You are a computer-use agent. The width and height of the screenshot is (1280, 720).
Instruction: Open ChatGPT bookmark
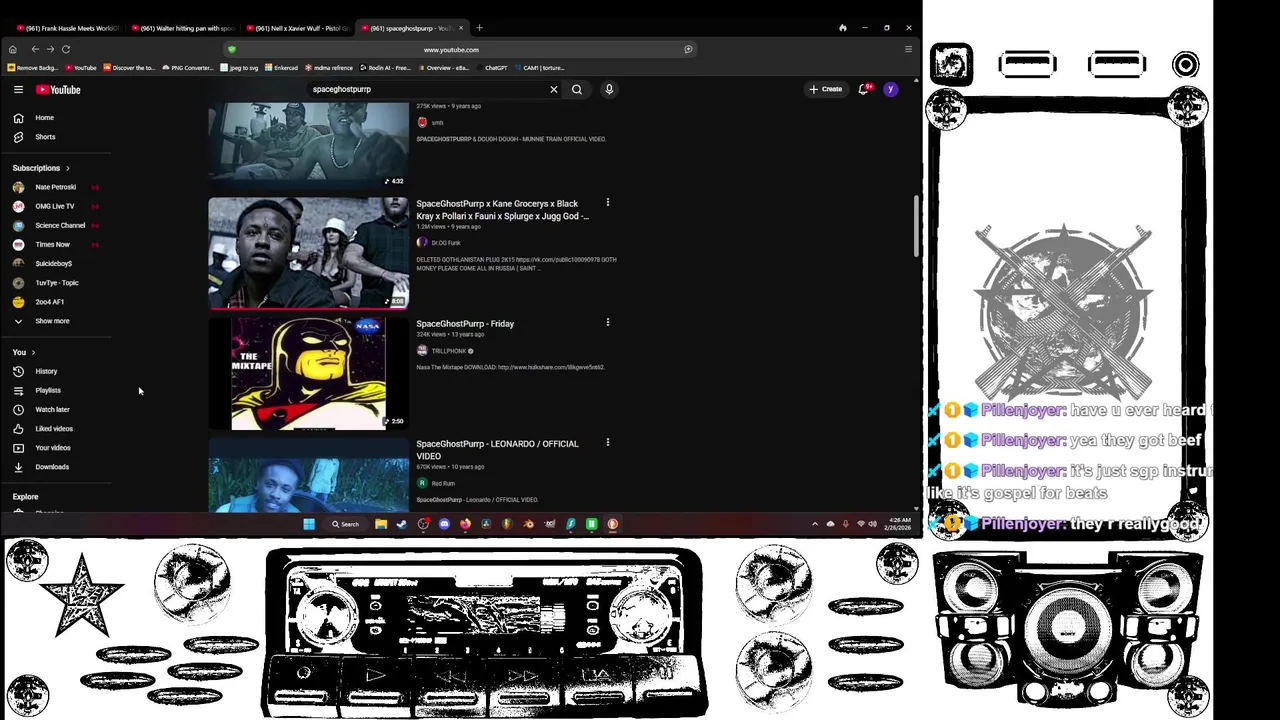click(x=491, y=68)
